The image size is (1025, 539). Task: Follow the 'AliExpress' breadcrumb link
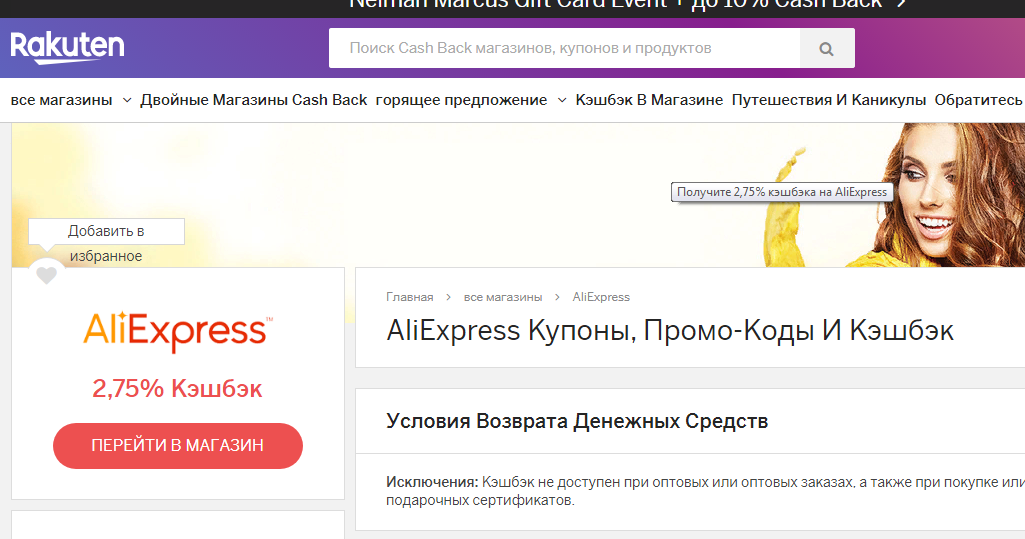pyautogui.click(x=601, y=297)
